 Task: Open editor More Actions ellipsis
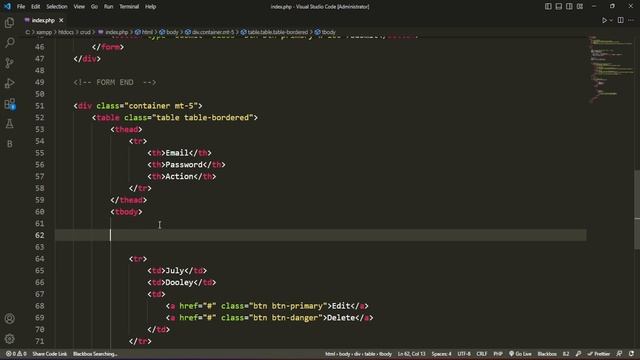coord(631,20)
